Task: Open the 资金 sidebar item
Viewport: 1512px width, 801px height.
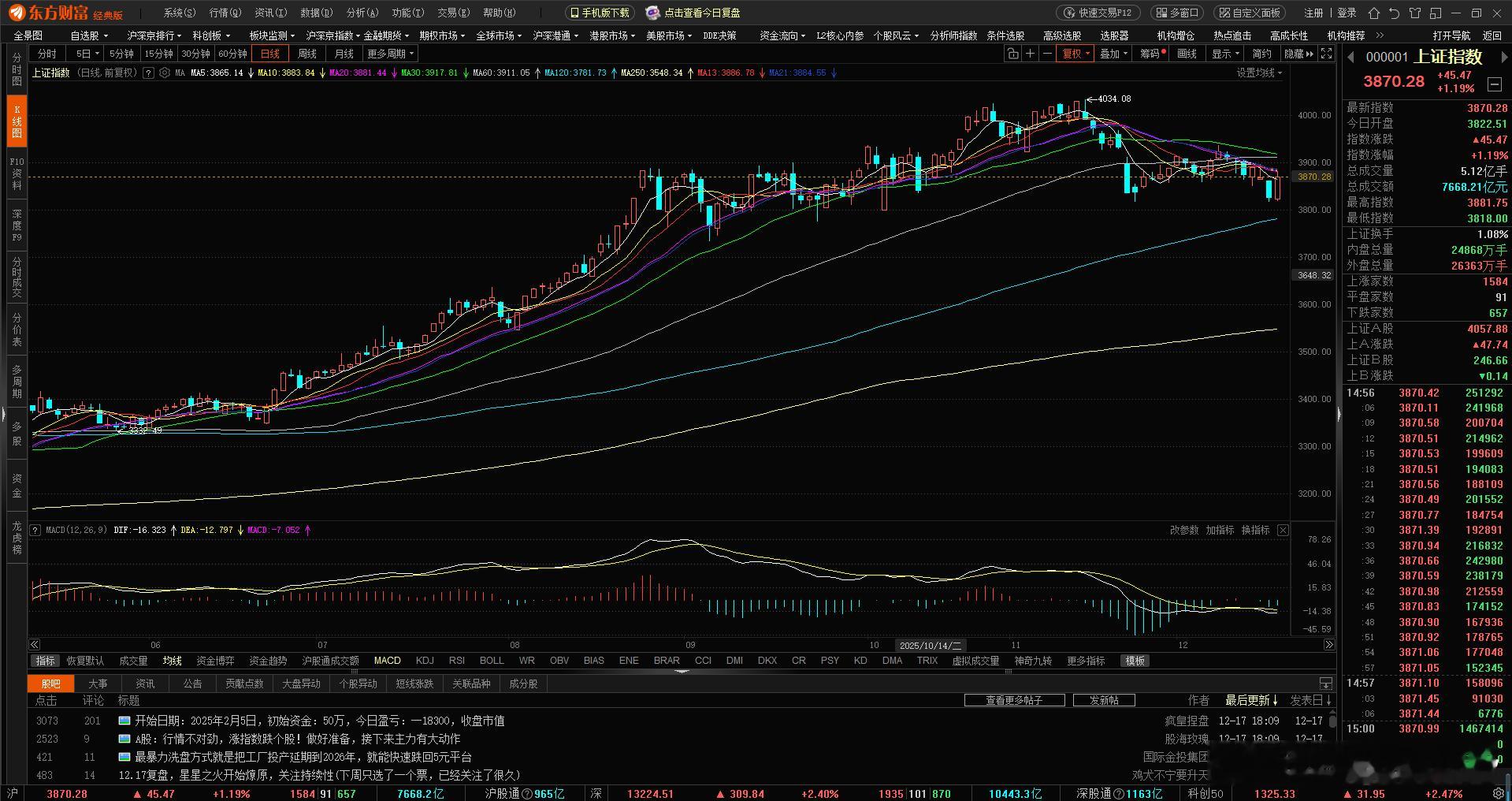Action: tap(17, 485)
